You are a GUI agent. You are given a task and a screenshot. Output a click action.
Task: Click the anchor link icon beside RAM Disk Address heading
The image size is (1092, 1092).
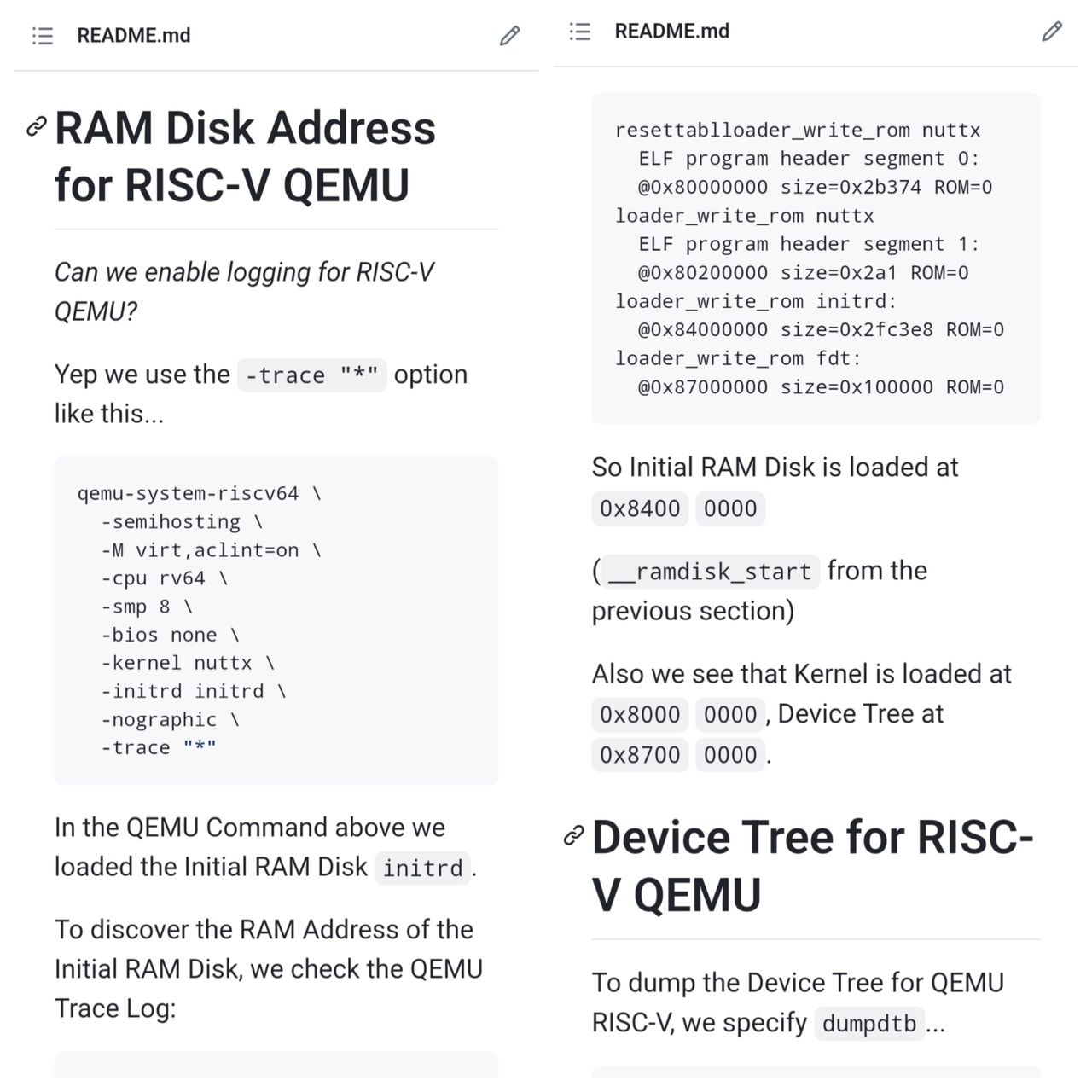[36, 127]
